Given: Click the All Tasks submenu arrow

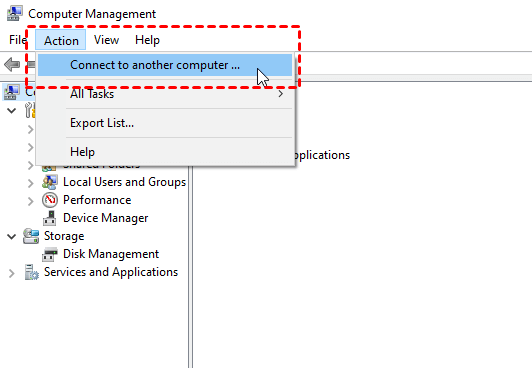Looking at the screenshot, I should pyautogui.click(x=281, y=94).
